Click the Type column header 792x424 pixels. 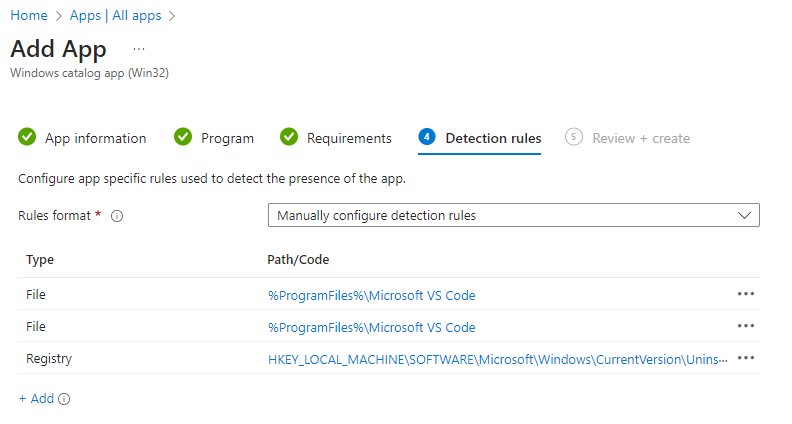(x=40, y=260)
